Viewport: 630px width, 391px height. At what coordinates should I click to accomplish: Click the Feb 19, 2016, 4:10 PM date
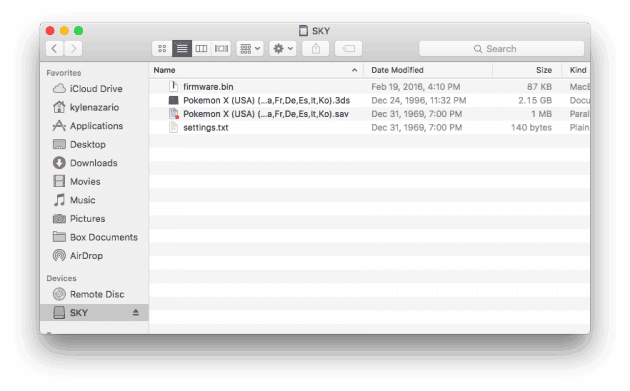pos(416,87)
